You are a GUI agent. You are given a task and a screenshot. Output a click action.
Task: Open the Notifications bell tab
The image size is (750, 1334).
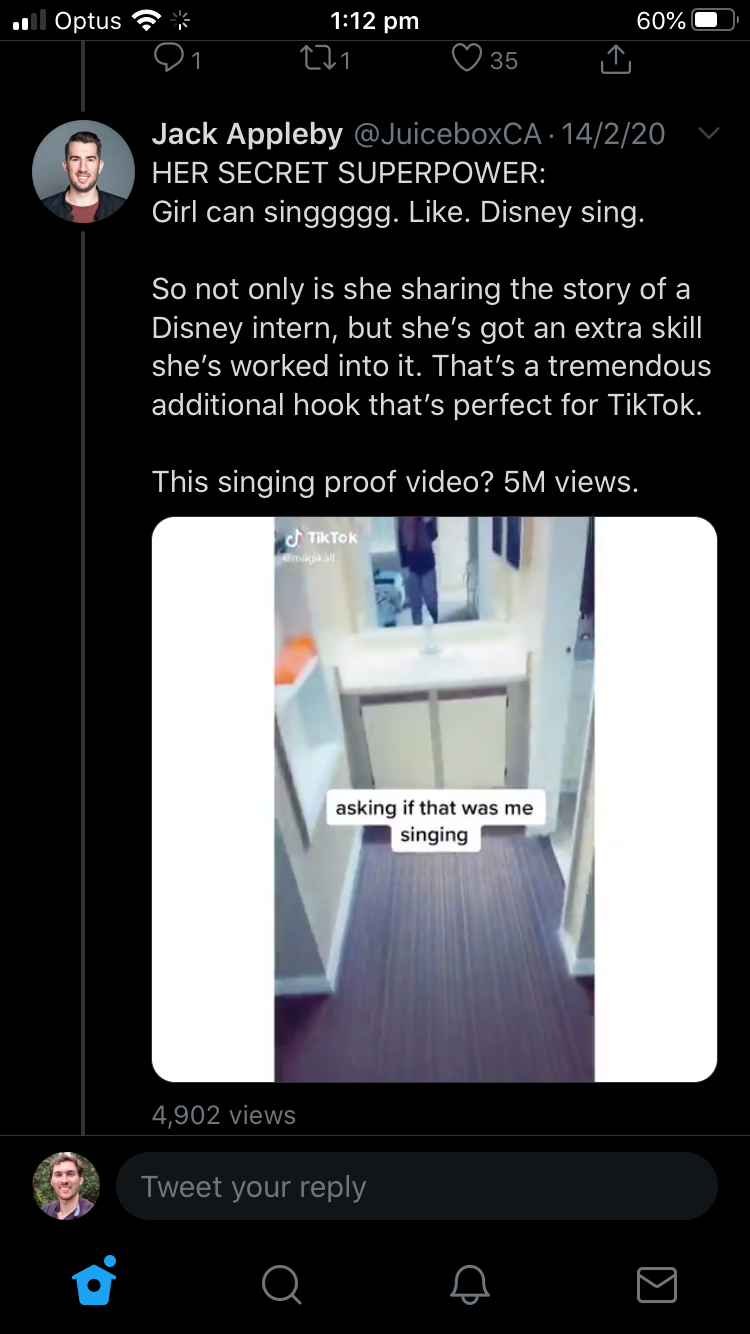[x=469, y=1284]
